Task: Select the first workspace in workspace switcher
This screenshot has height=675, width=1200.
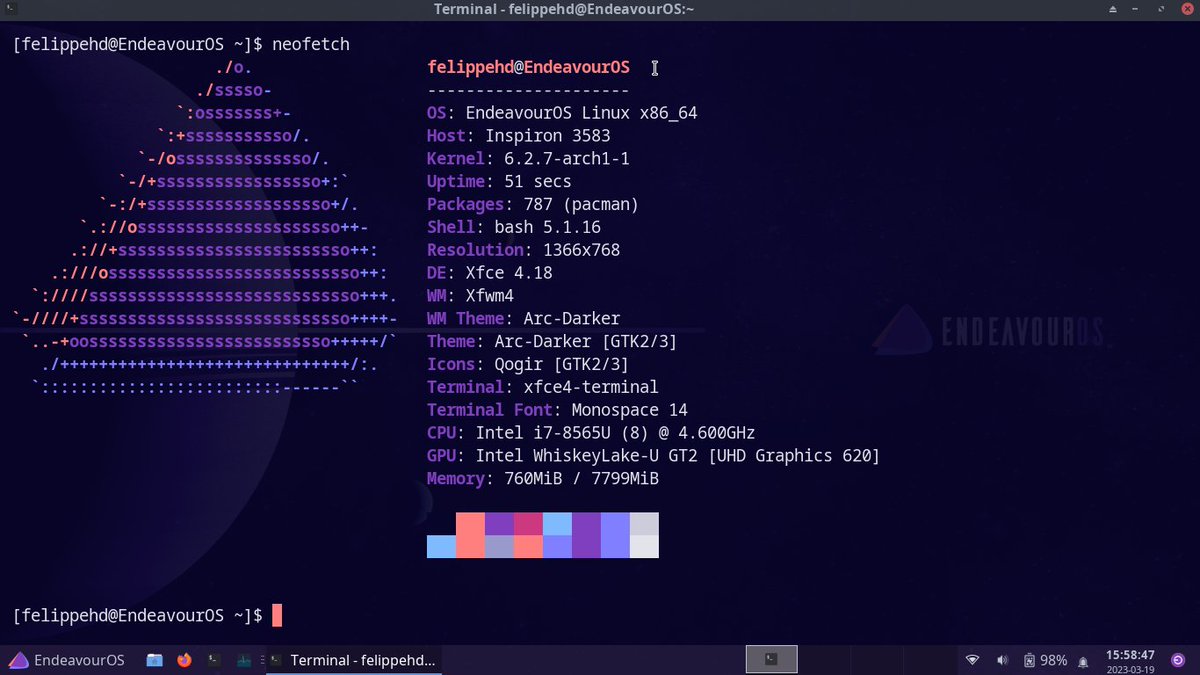Action: (x=772, y=659)
